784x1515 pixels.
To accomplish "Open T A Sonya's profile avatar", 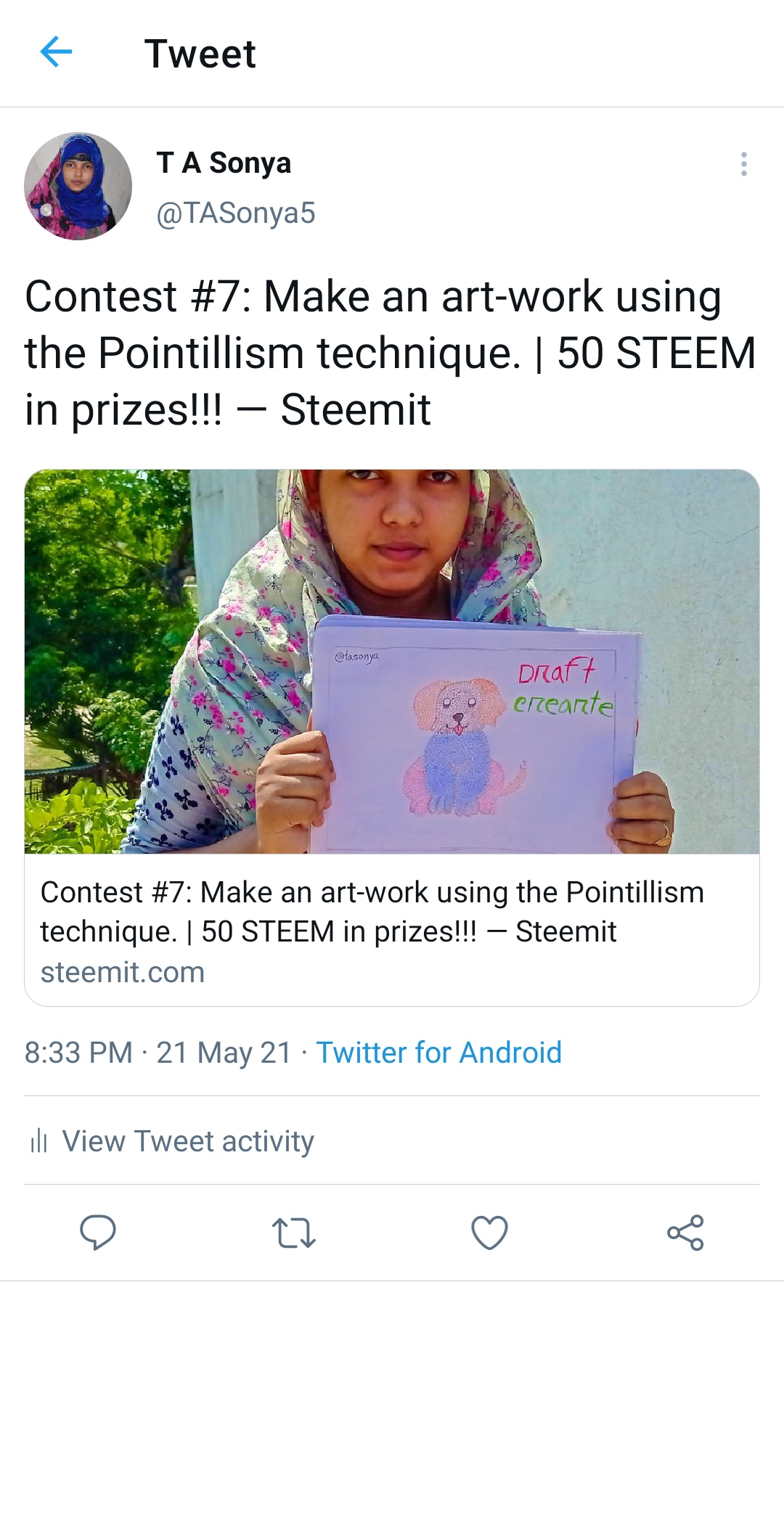I will (78, 186).
